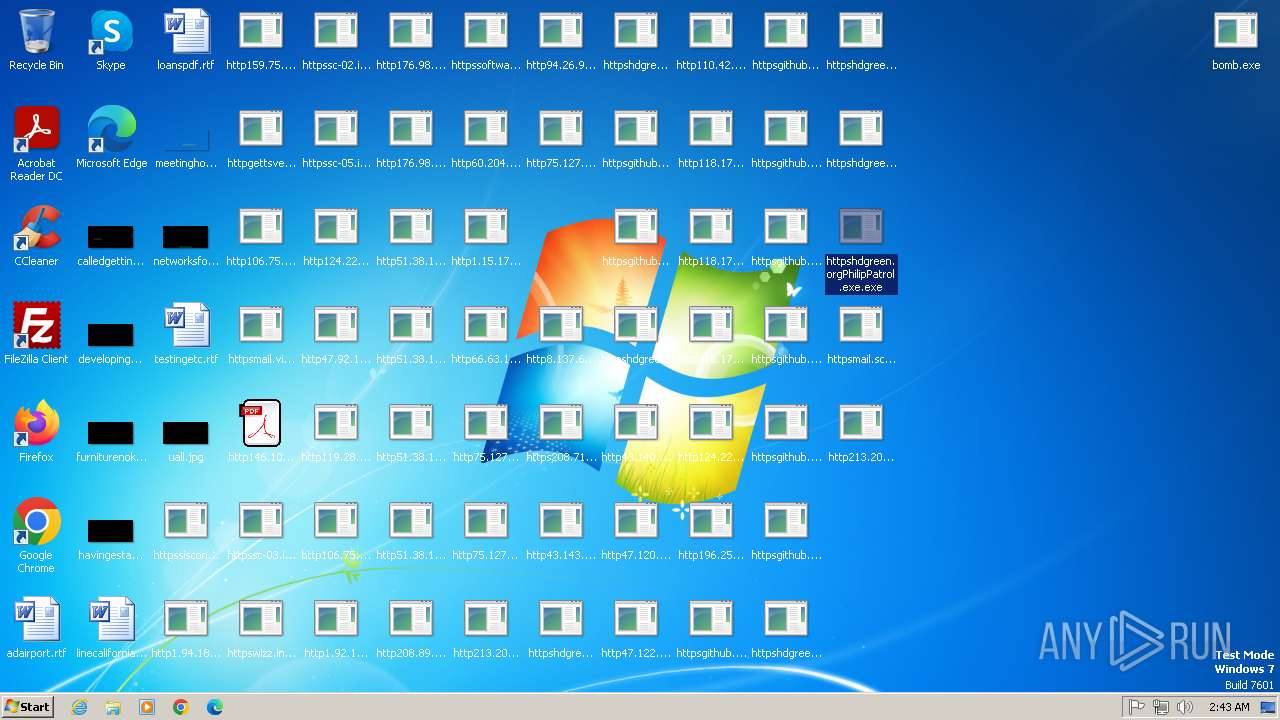Click the http47.92.1 desktop file
The height and width of the screenshot is (720, 1280).
[336, 334]
